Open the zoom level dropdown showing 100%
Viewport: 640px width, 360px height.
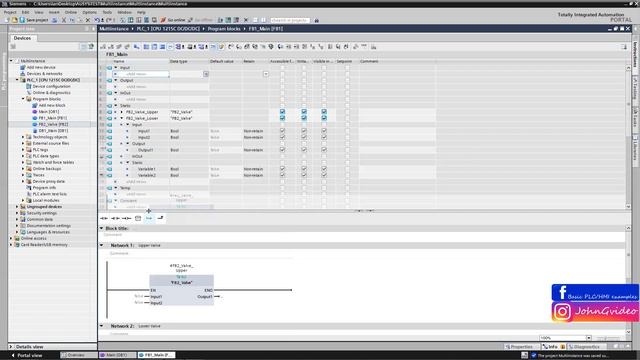pyautogui.click(x=589, y=338)
